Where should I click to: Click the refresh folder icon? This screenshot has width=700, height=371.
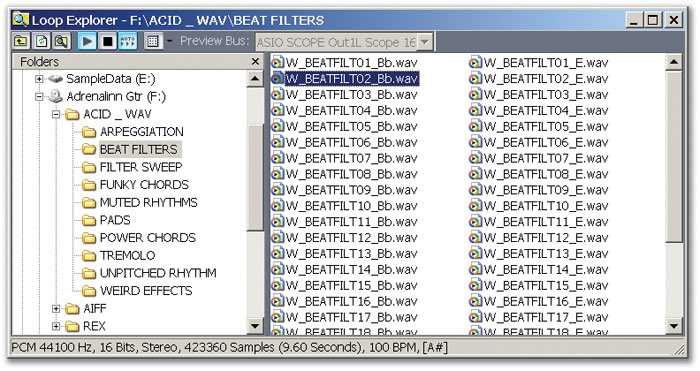pyautogui.click(x=42, y=42)
